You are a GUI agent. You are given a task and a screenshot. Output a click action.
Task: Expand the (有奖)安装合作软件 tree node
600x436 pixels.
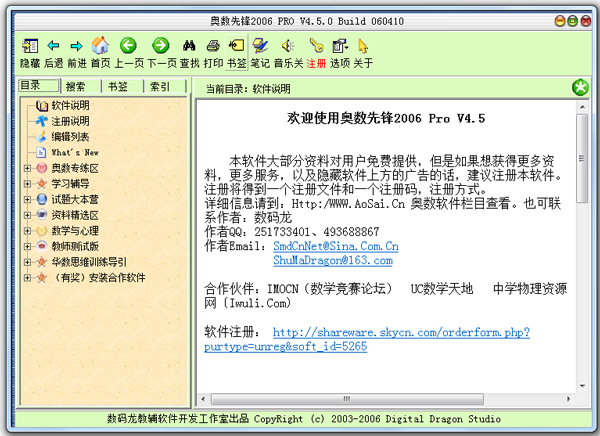click(x=27, y=278)
